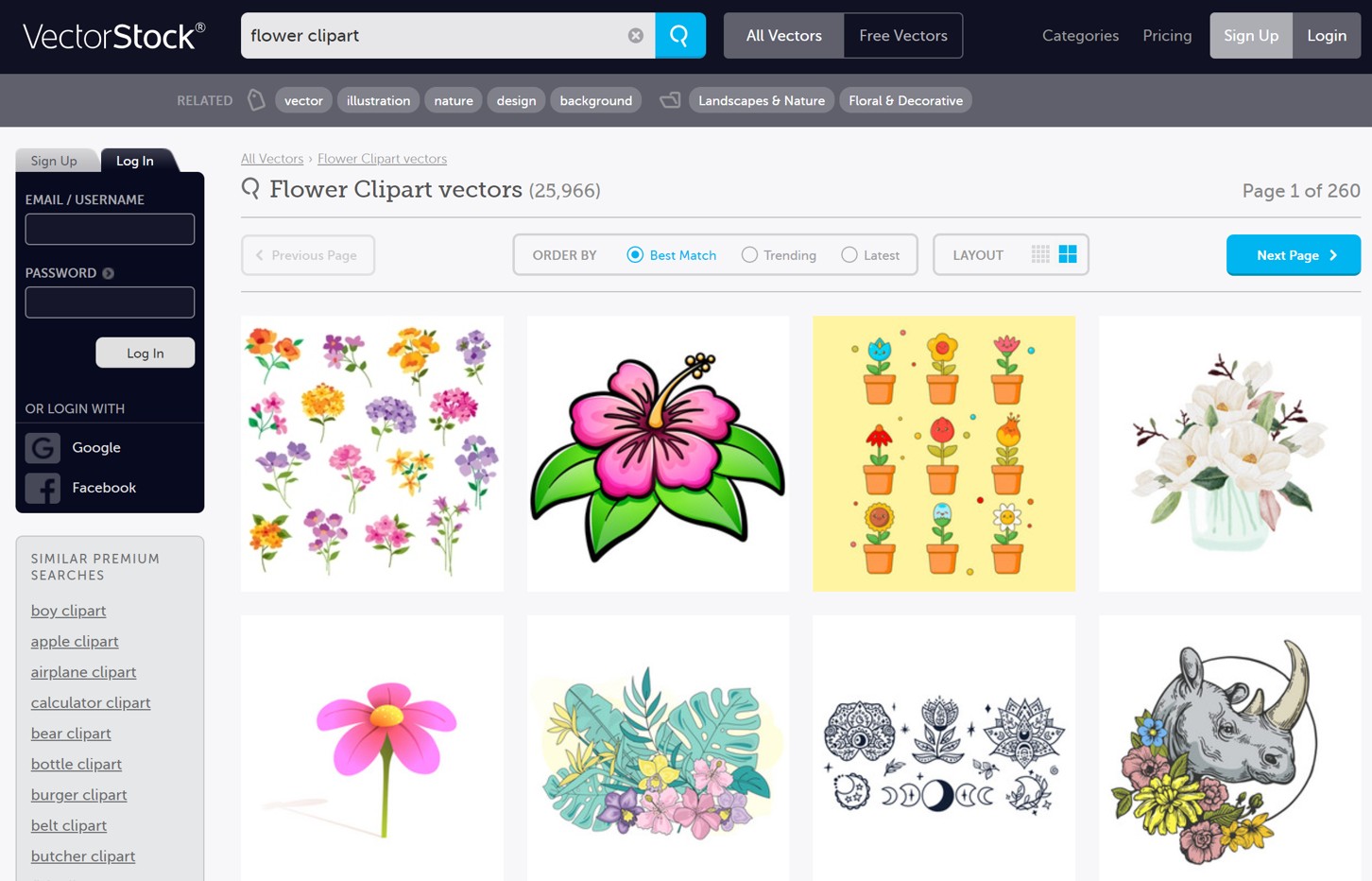Image resolution: width=1372 pixels, height=881 pixels.
Task: Open 'airplane clipart' similar search
Action: click(x=83, y=672)
